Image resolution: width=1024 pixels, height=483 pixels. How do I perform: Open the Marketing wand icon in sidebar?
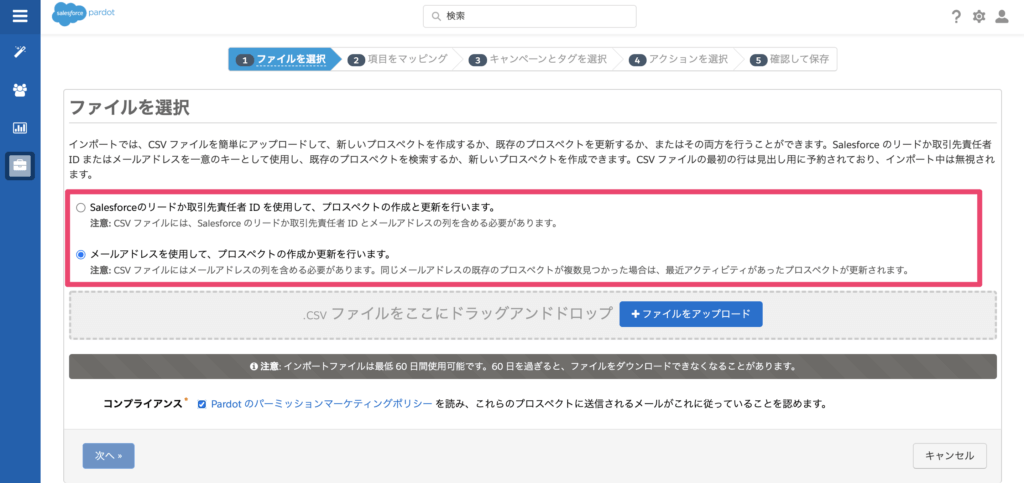[x=19, y=52]
